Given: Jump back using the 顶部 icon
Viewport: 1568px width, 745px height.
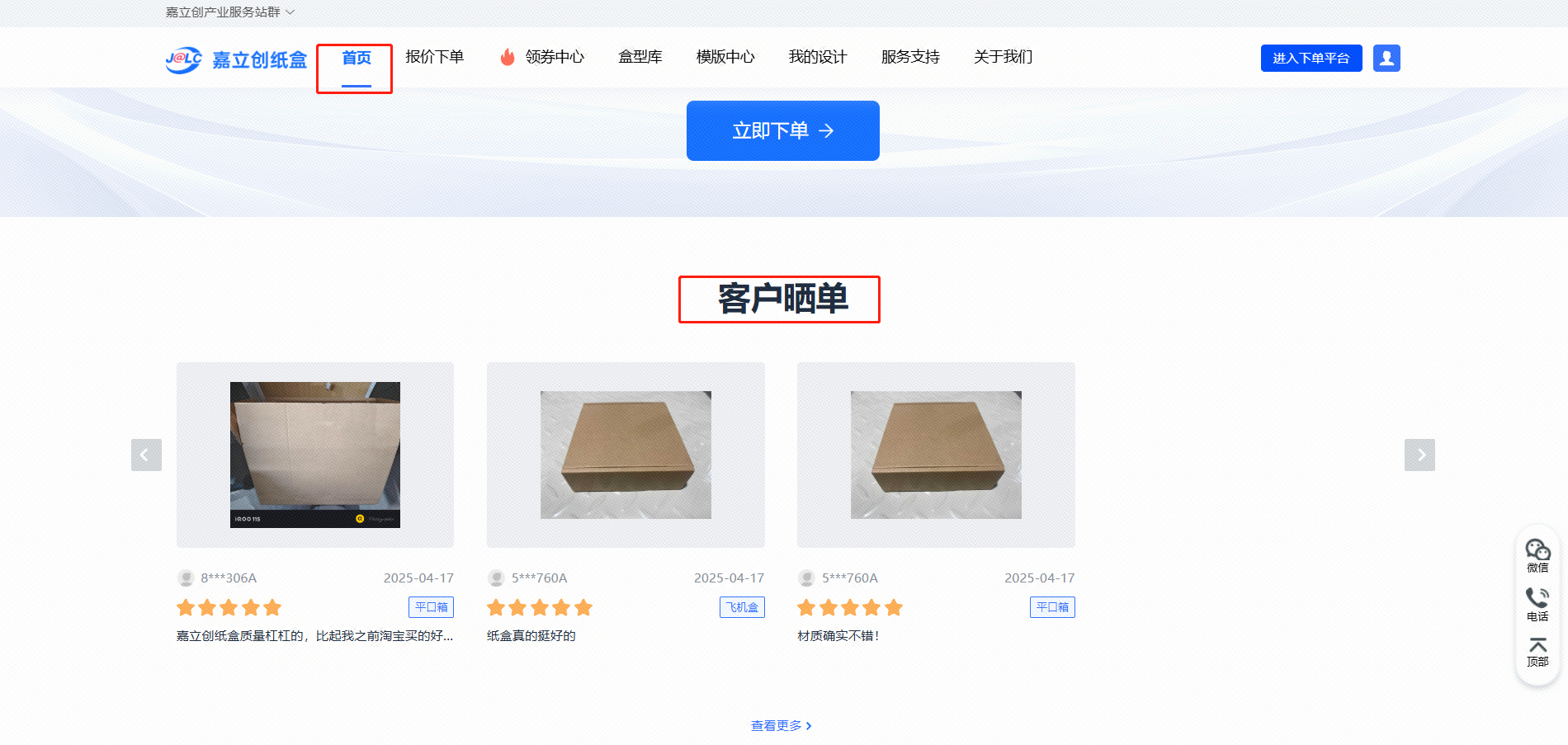Looking at the screenshot, I should [x=1537, y=651].
